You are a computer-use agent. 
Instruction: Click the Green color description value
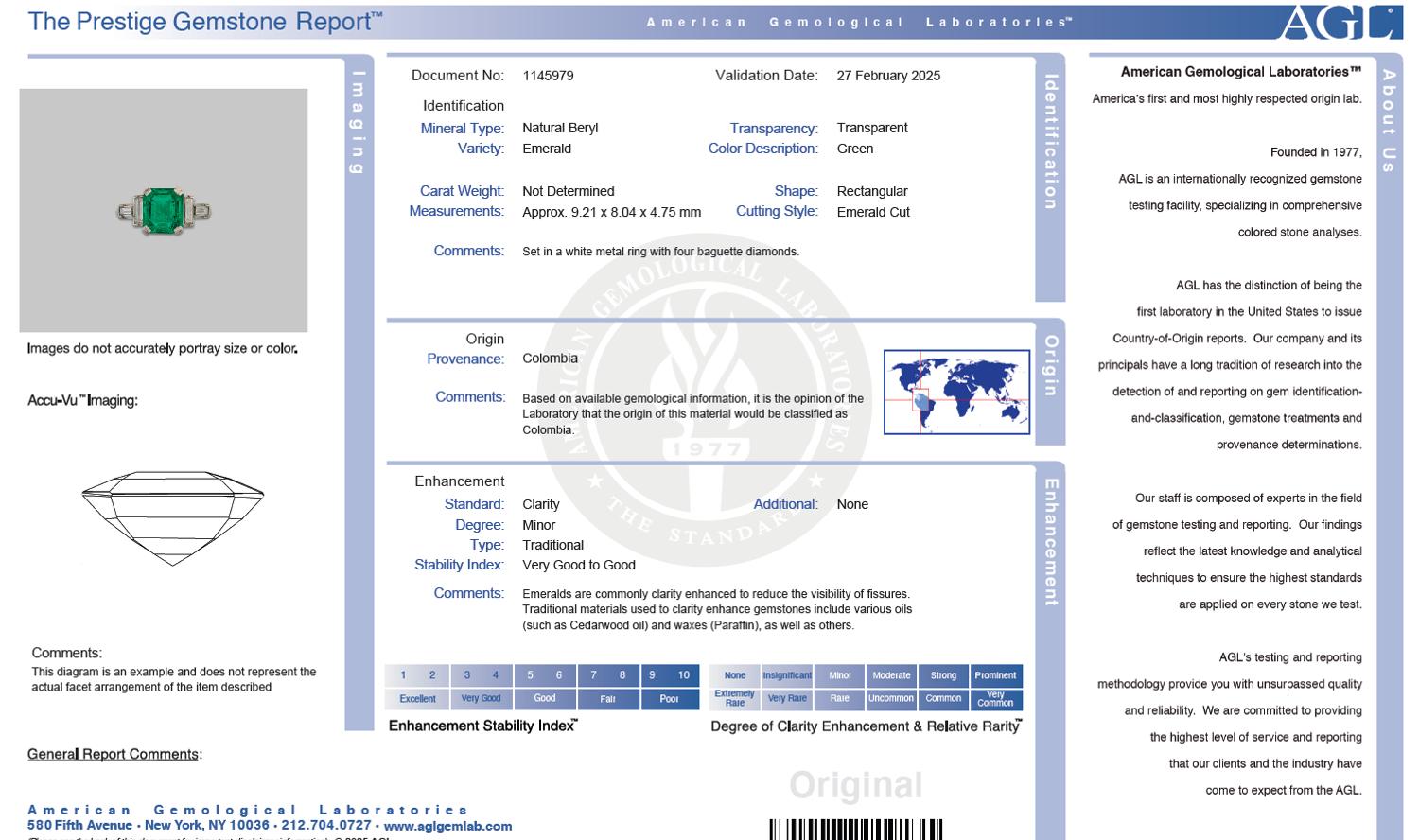tap(855, 149)
